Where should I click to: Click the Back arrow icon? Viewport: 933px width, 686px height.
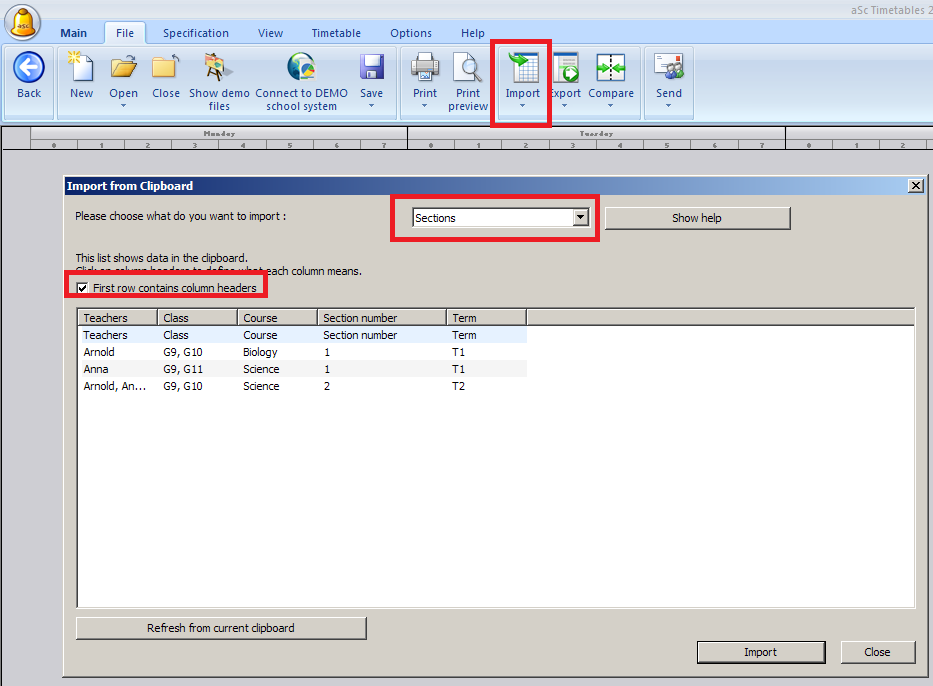[x=29, y=68]
